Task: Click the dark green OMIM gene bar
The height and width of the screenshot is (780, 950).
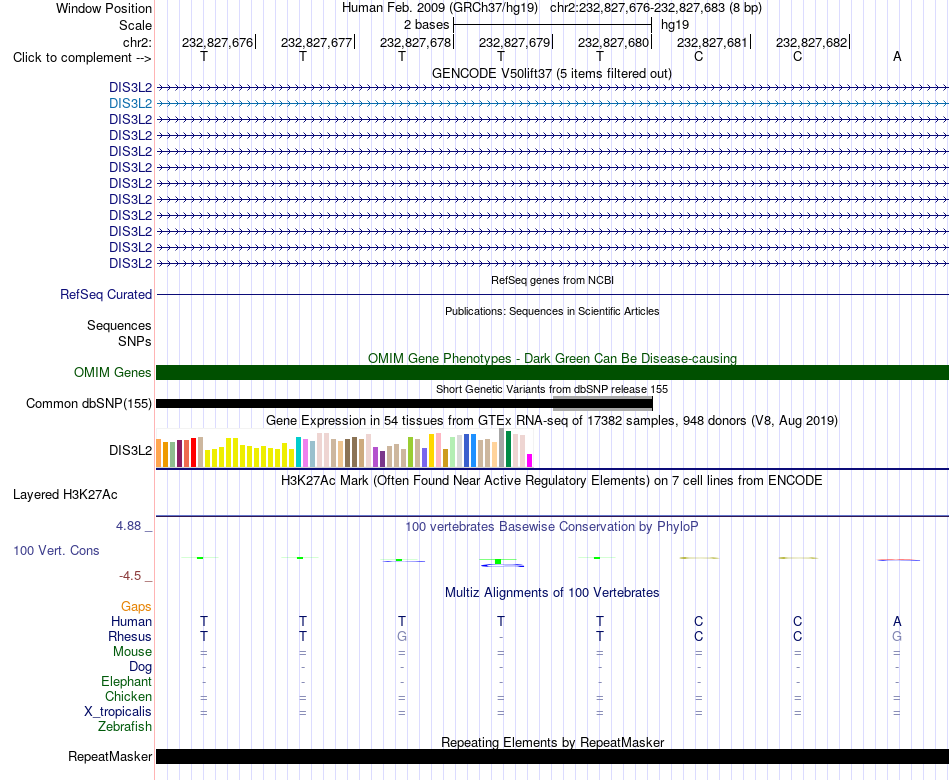Action: [x=552, y=373]
